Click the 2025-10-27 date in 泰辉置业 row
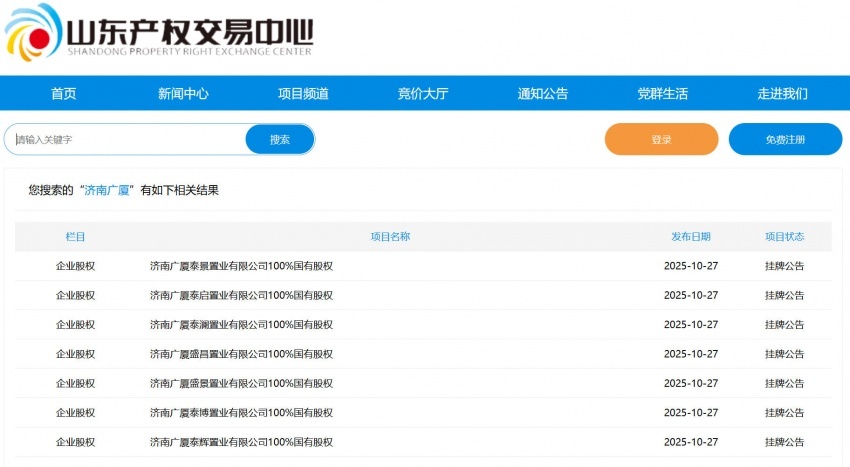This screenshot has height=467, width=850. (691, 442)
